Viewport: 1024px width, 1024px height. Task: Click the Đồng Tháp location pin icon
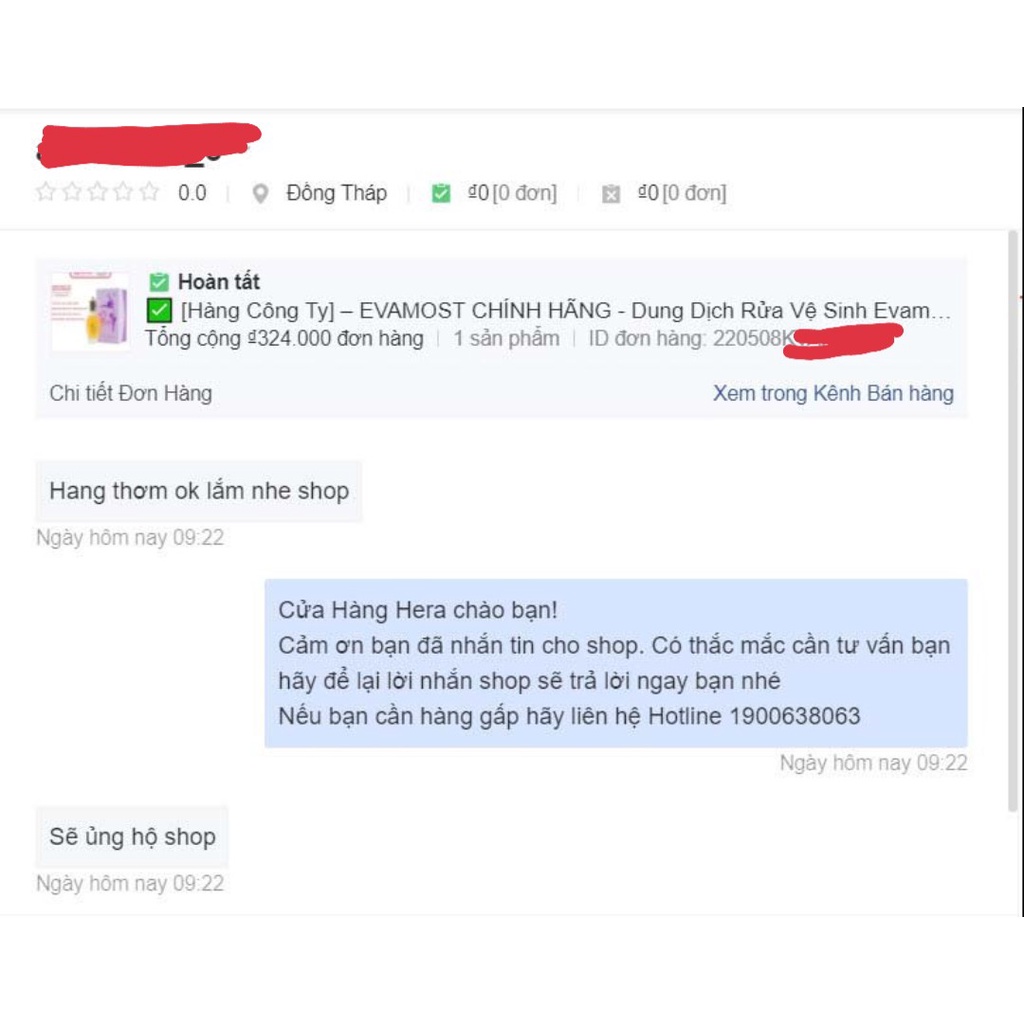point(260,193)
